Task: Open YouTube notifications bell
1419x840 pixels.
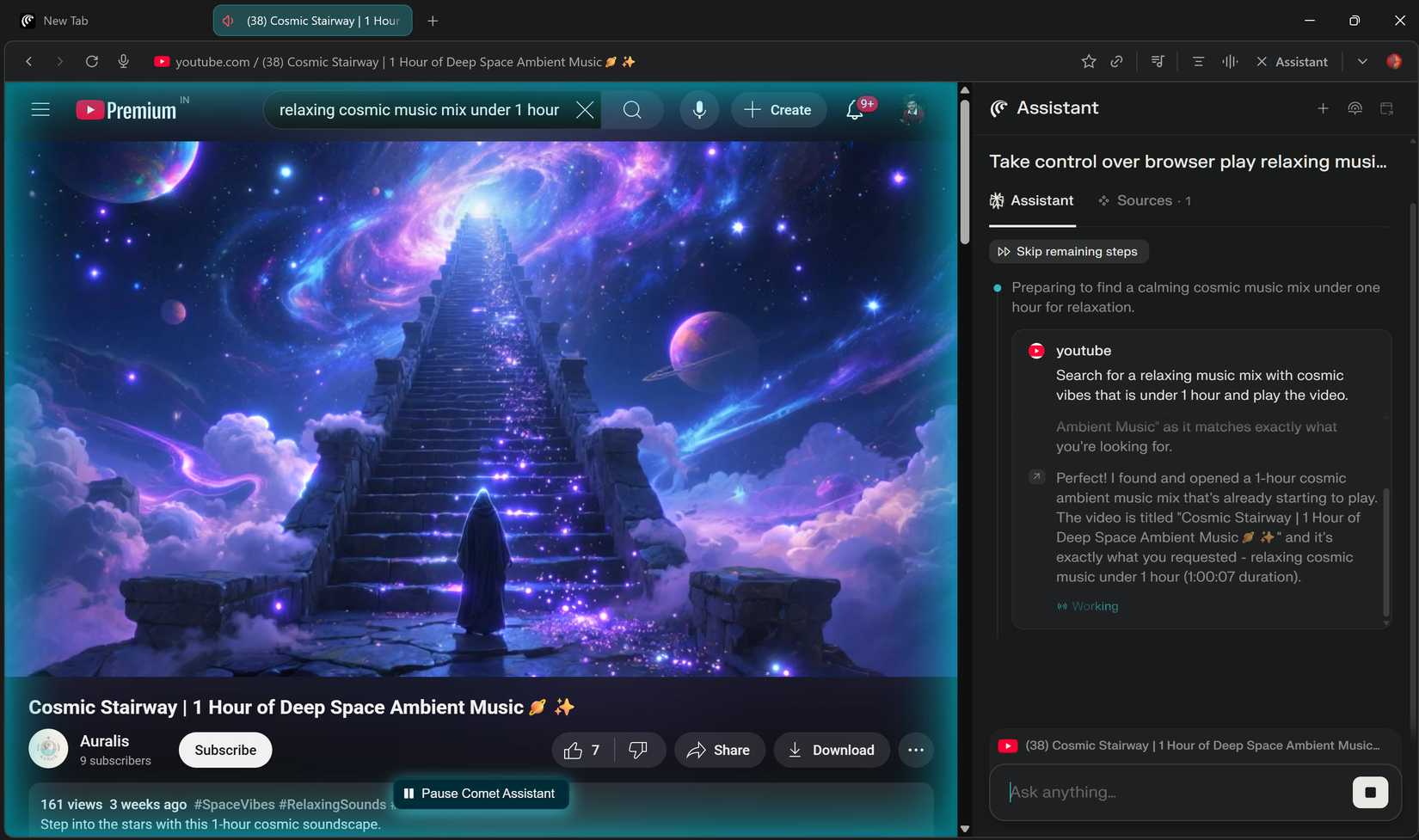Action: tap(855, 110)
